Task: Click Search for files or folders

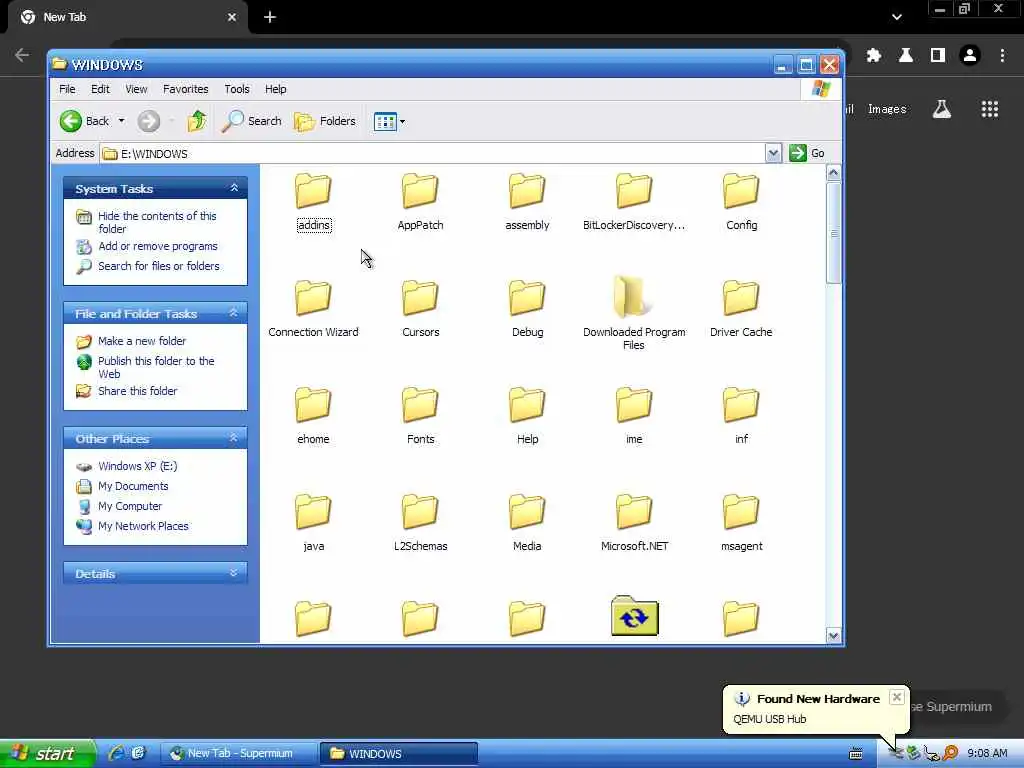Action: (x=159, y=266)
